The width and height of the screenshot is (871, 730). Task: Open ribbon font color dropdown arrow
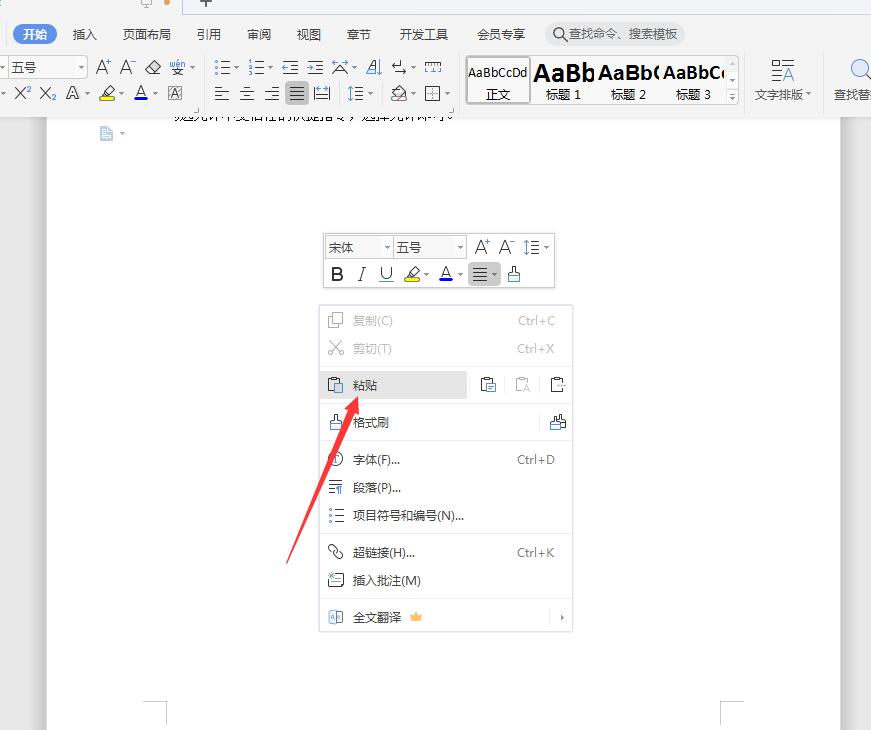tap(155, 93)
